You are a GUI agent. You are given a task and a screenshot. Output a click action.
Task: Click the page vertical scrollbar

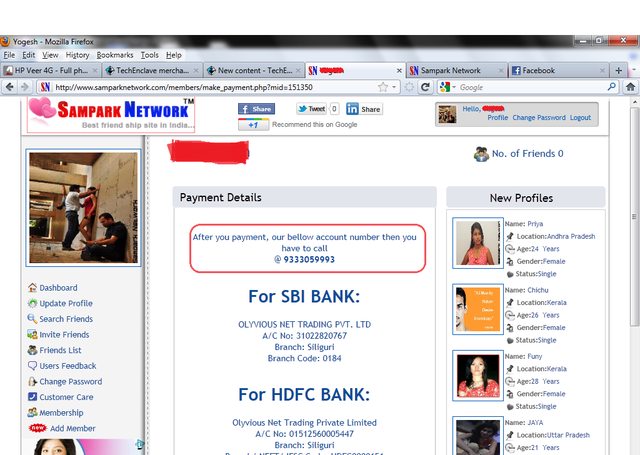coord(635,216)
